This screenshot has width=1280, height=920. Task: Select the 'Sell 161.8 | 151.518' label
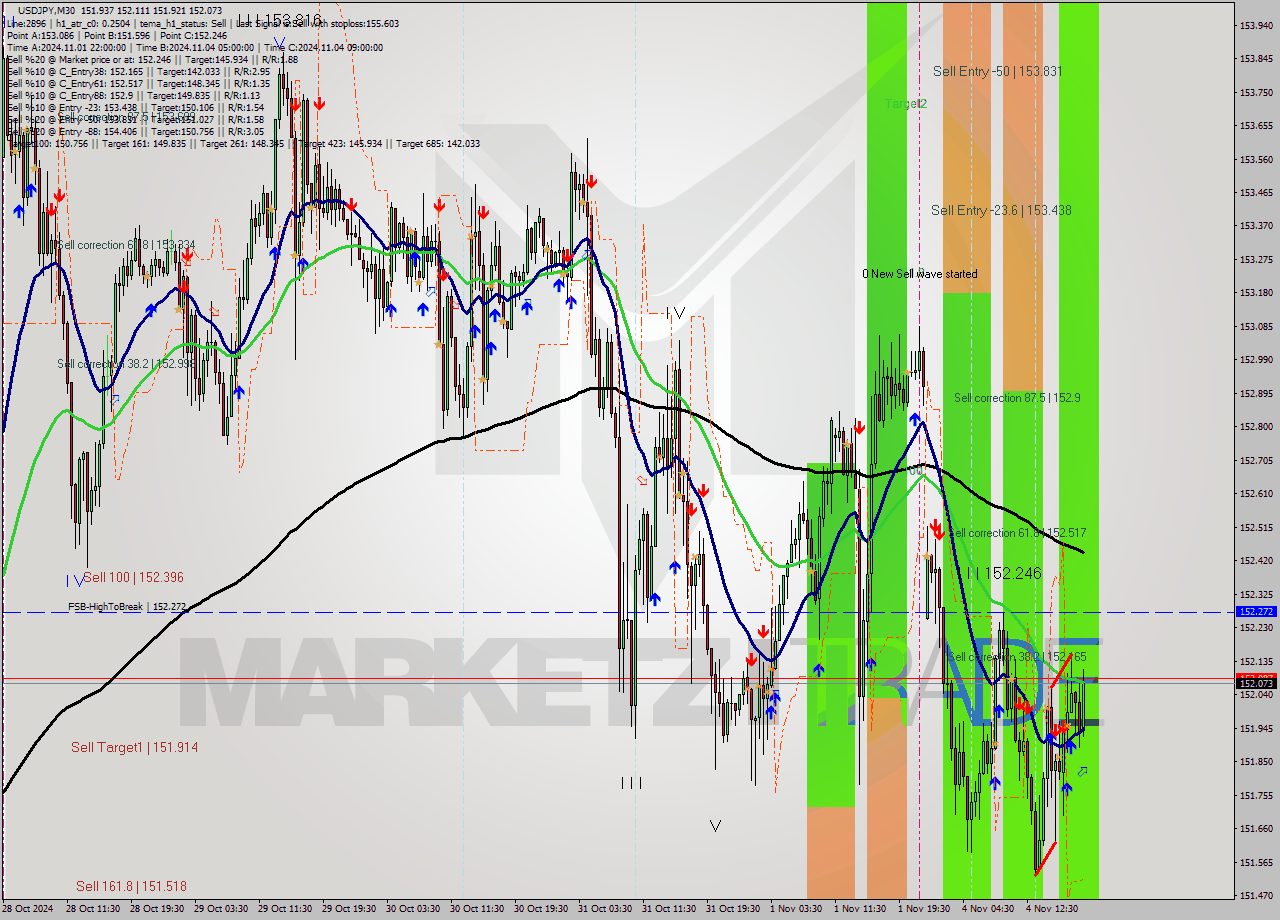click(131, 886)
